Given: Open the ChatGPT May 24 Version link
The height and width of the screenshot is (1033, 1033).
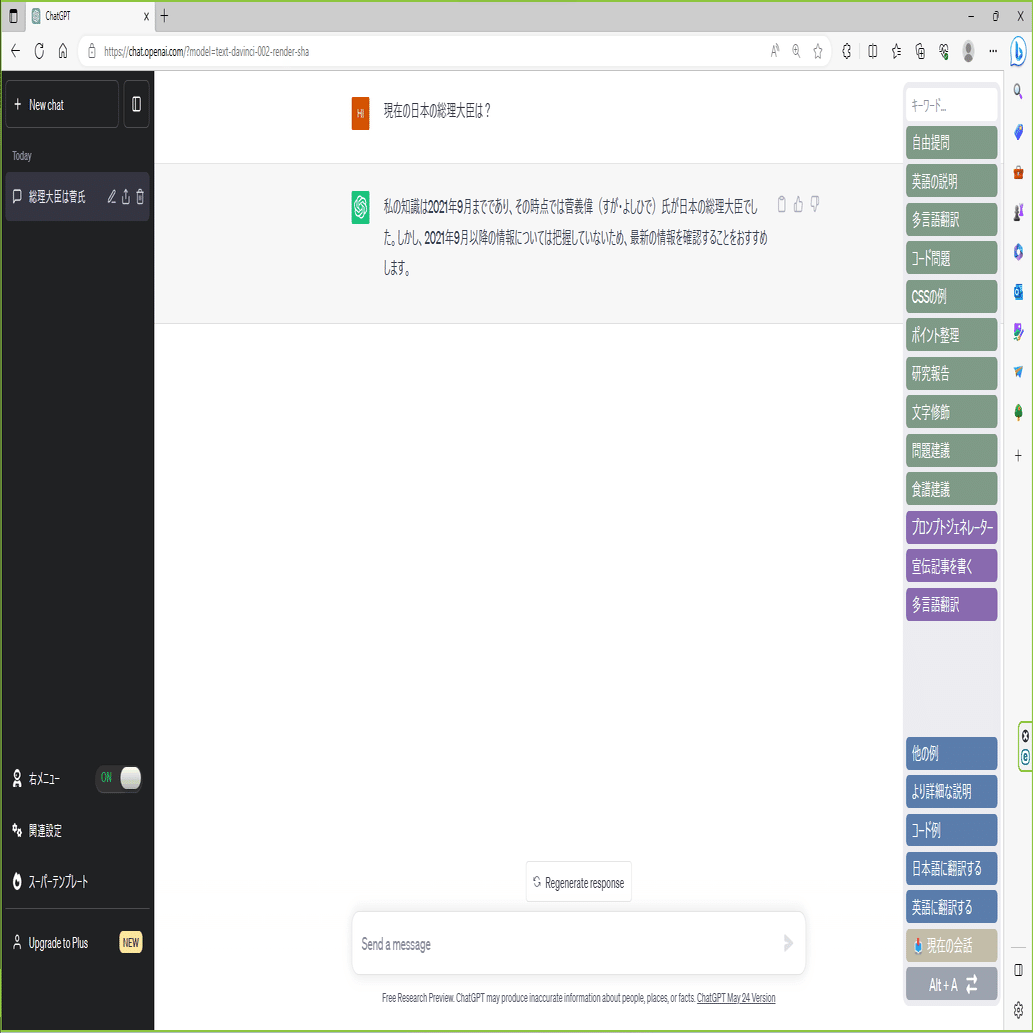Looking at the screenshot, I should coord(735,997).
